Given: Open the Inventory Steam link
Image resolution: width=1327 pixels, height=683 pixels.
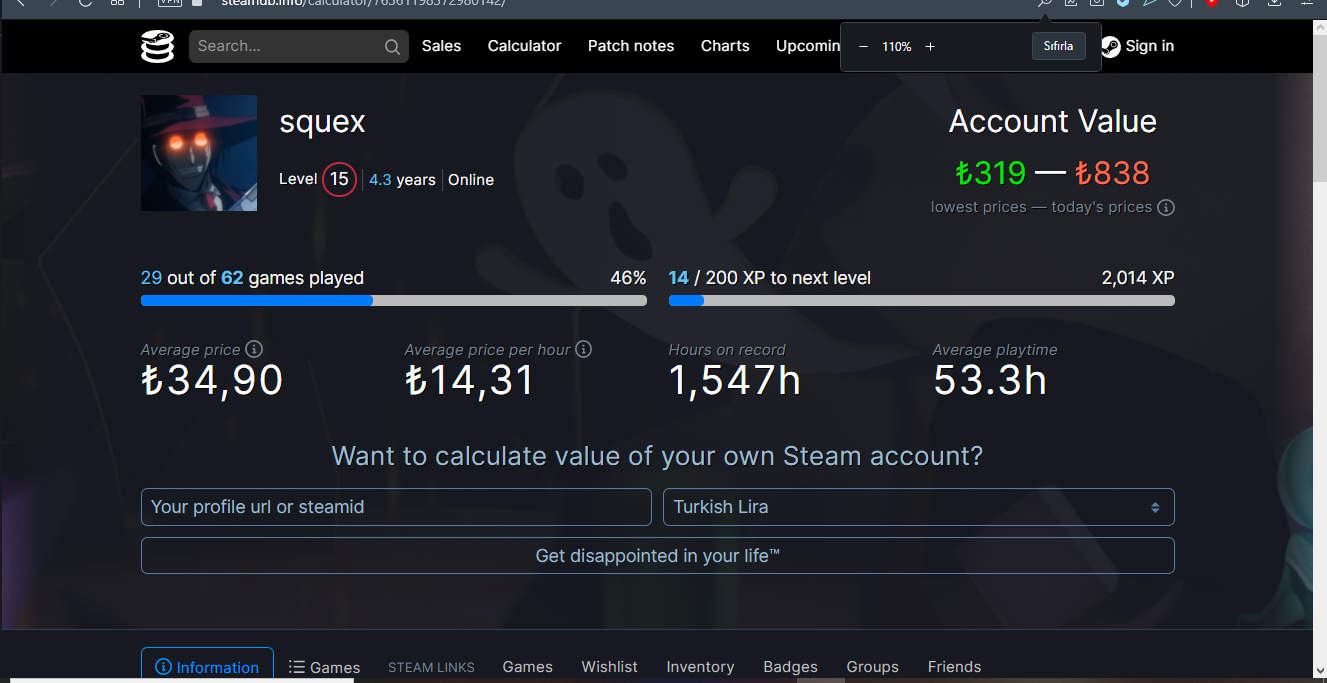Looking at the screenshot, I should tap(700, 667).
